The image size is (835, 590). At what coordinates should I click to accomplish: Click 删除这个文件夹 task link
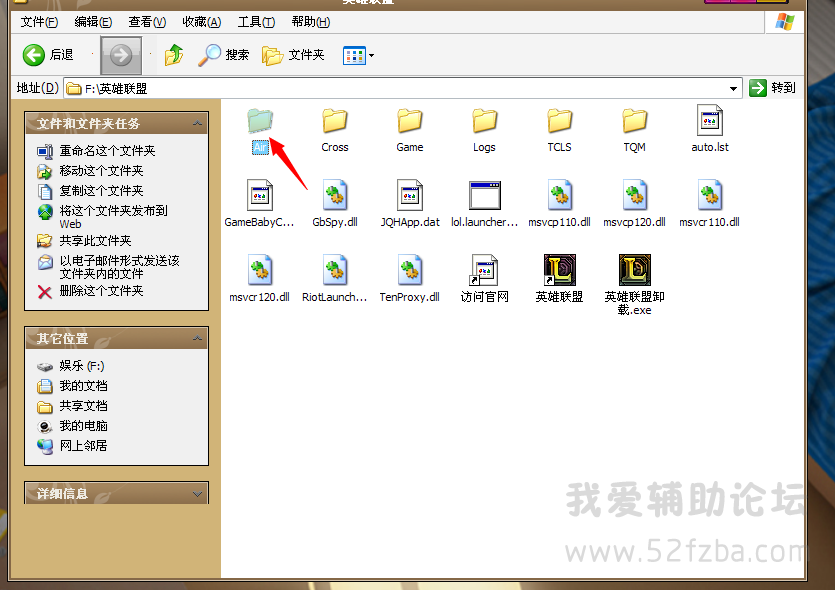coord(101,291)
